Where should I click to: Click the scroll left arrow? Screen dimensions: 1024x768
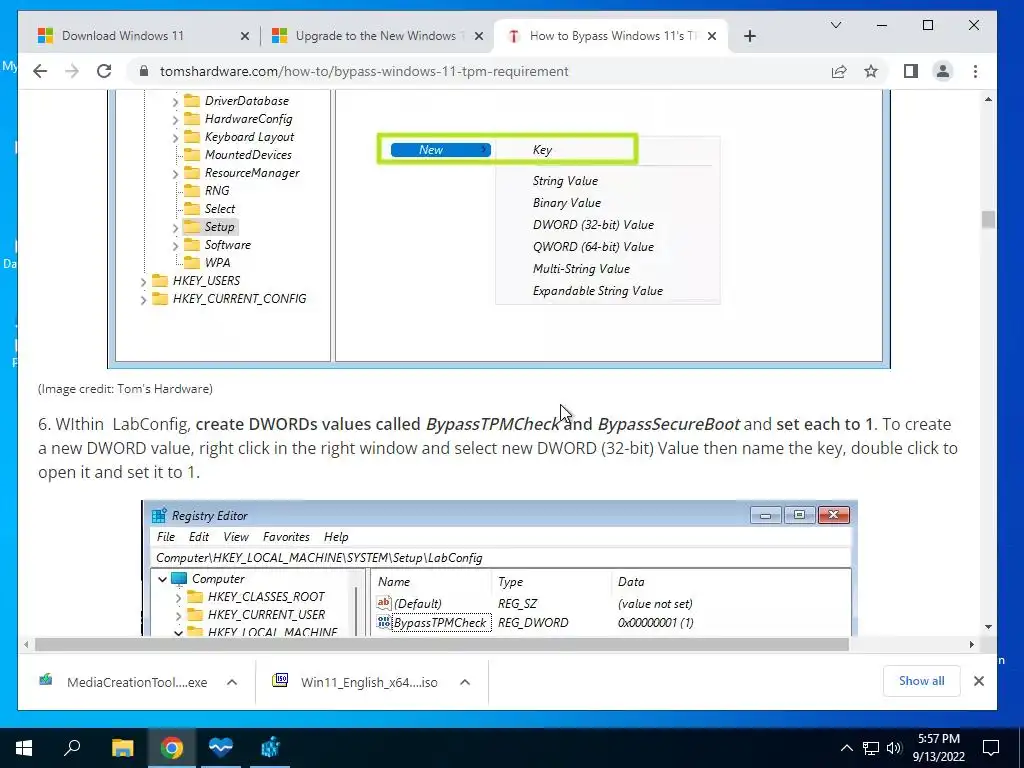[26, 645]
